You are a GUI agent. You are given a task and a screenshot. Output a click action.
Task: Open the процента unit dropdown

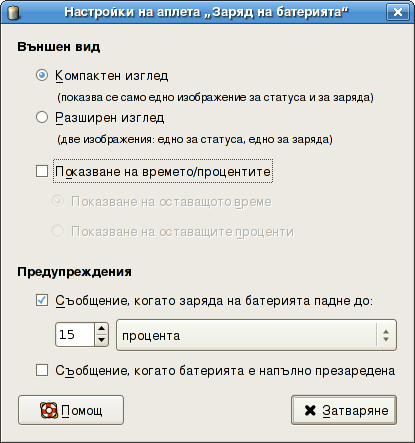(x=256, y=335)
